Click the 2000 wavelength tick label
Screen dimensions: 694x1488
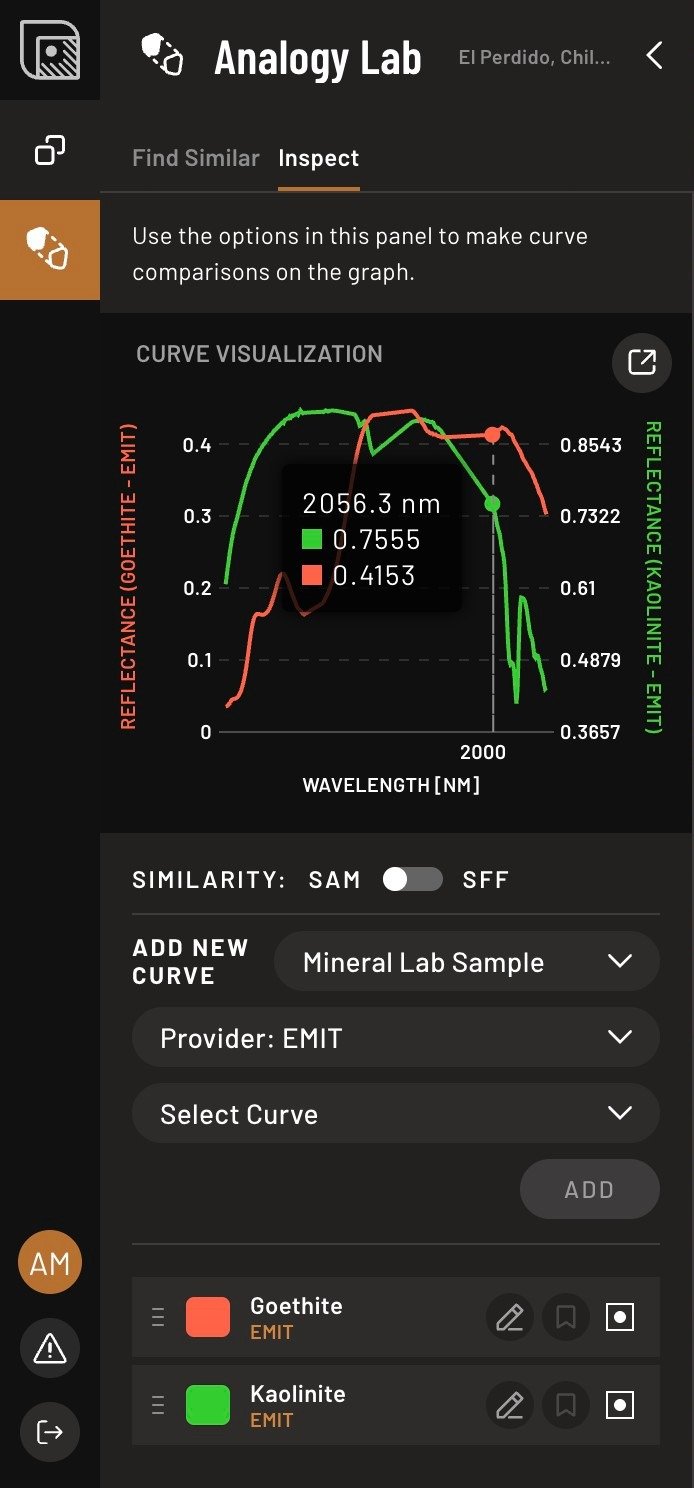pos(483,752)
